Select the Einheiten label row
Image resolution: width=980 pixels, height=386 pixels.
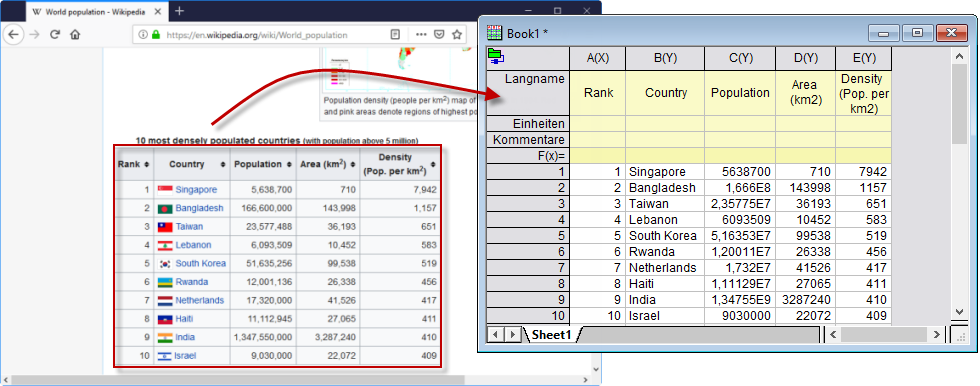click(x=528, y=124)
